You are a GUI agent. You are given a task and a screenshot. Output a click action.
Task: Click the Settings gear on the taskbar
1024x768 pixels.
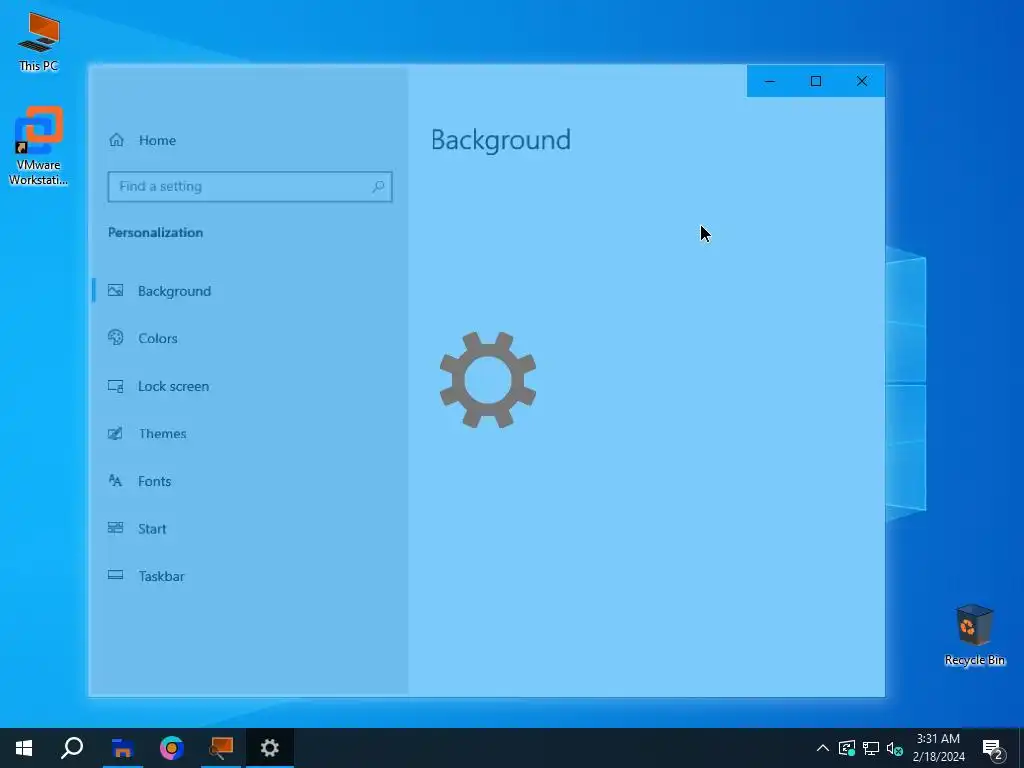click(x=270, y=748)
